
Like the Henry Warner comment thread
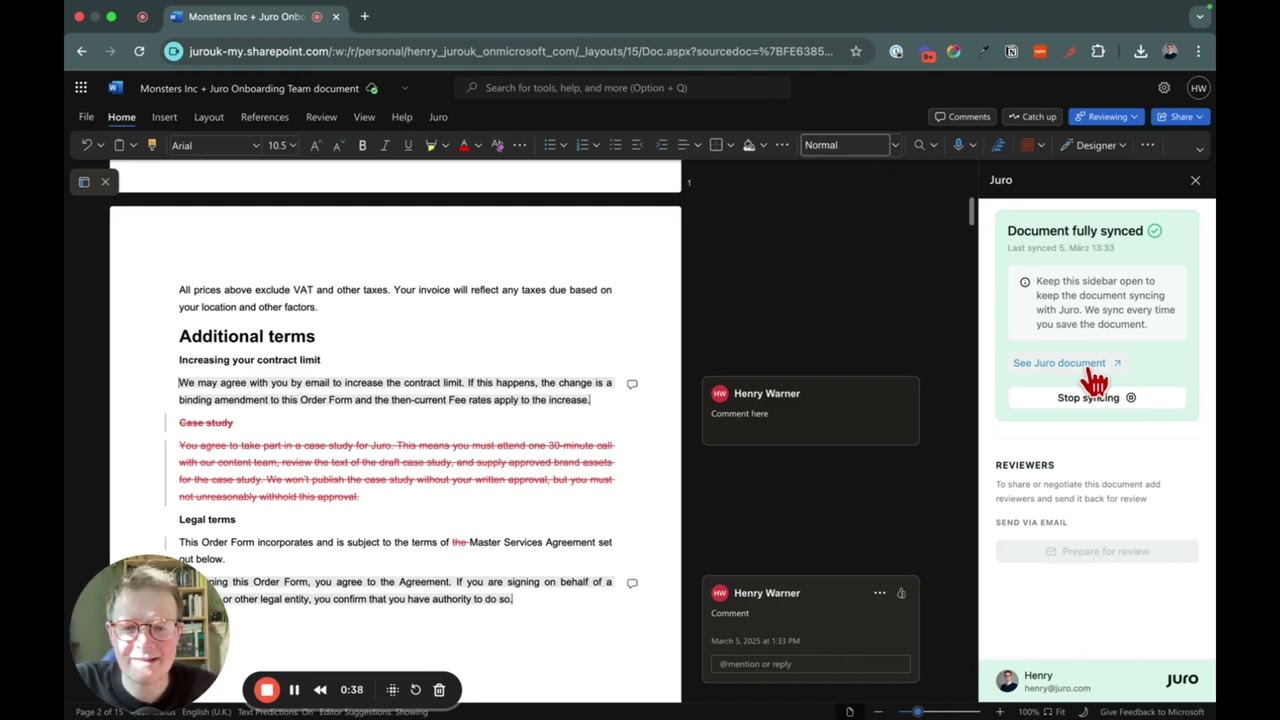[x=901, y=593]
